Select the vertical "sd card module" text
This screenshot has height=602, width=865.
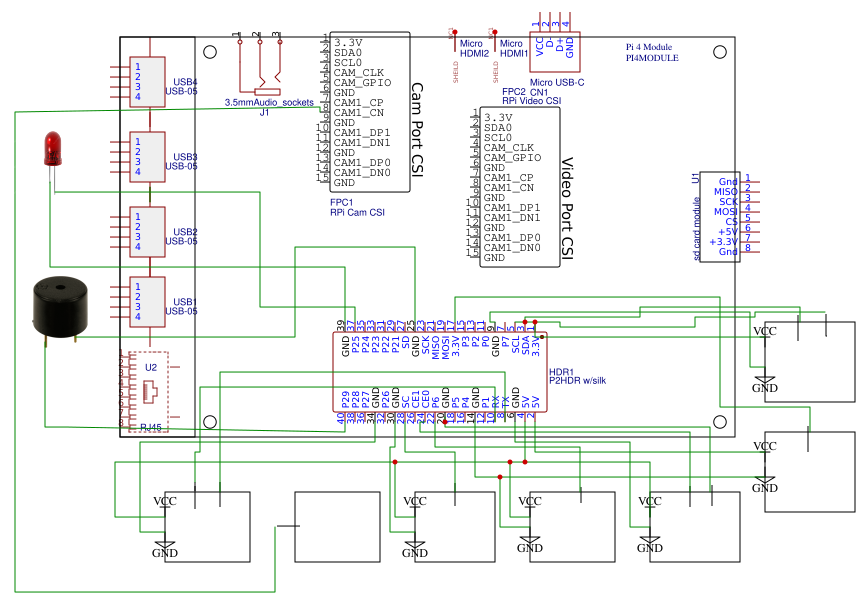pos(696,229)
